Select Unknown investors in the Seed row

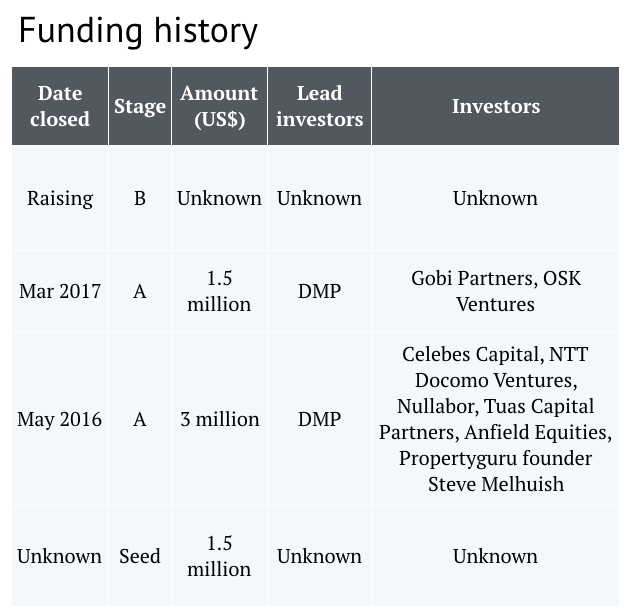pyautogui.click(x=495, y=556)
